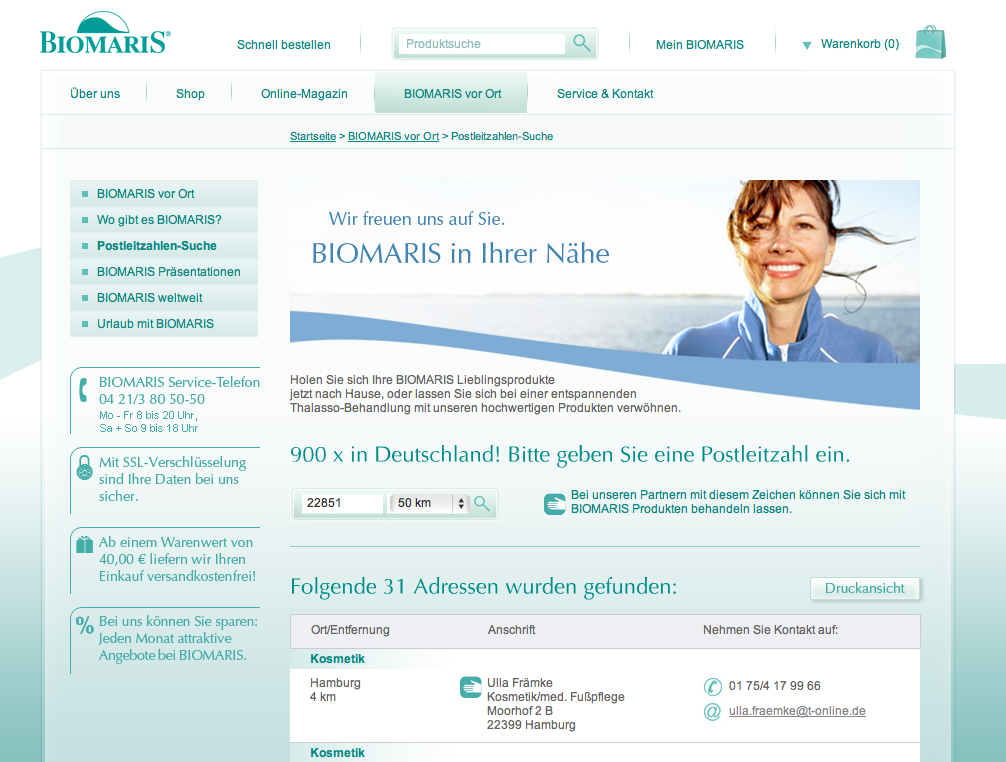The image size is (1006, 762).
Task: Expand the Warenkorb dropdown arrow
Action: [806, 45]
